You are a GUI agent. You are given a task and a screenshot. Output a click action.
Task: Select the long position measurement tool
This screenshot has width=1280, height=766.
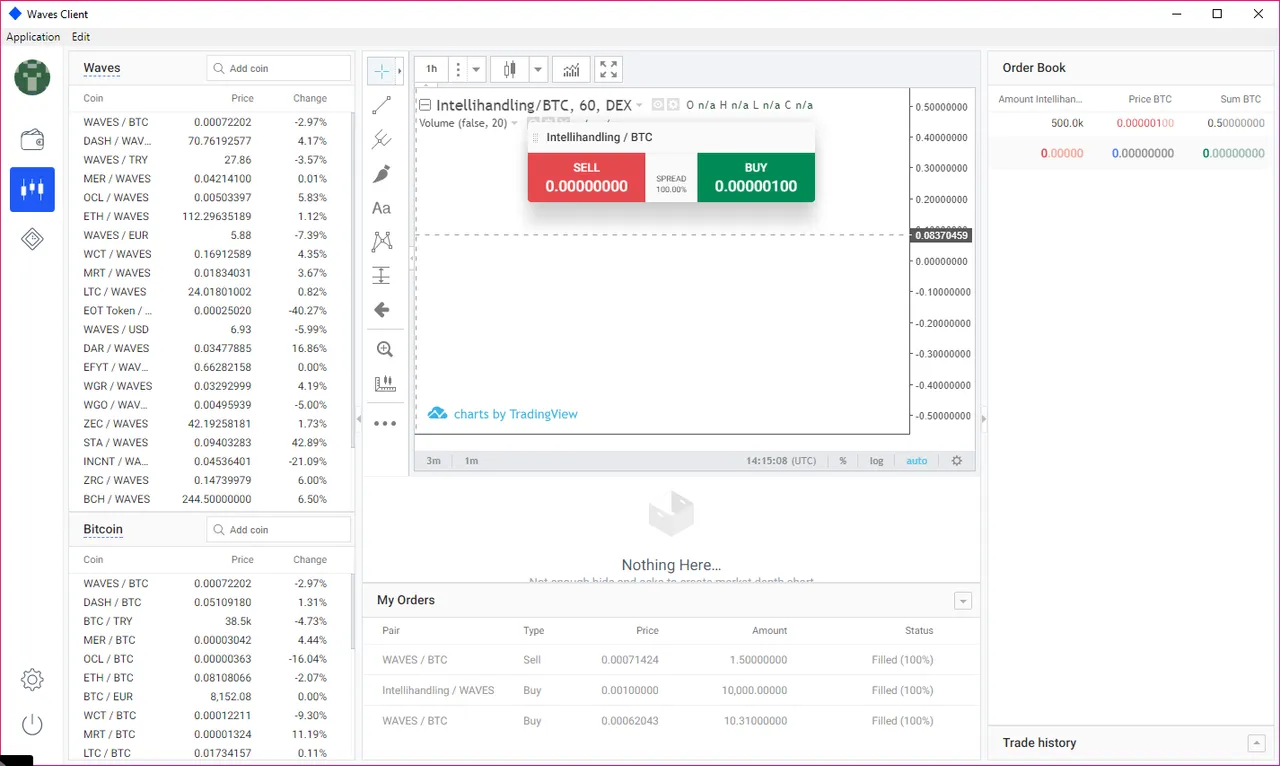click(x=382, y=276)
